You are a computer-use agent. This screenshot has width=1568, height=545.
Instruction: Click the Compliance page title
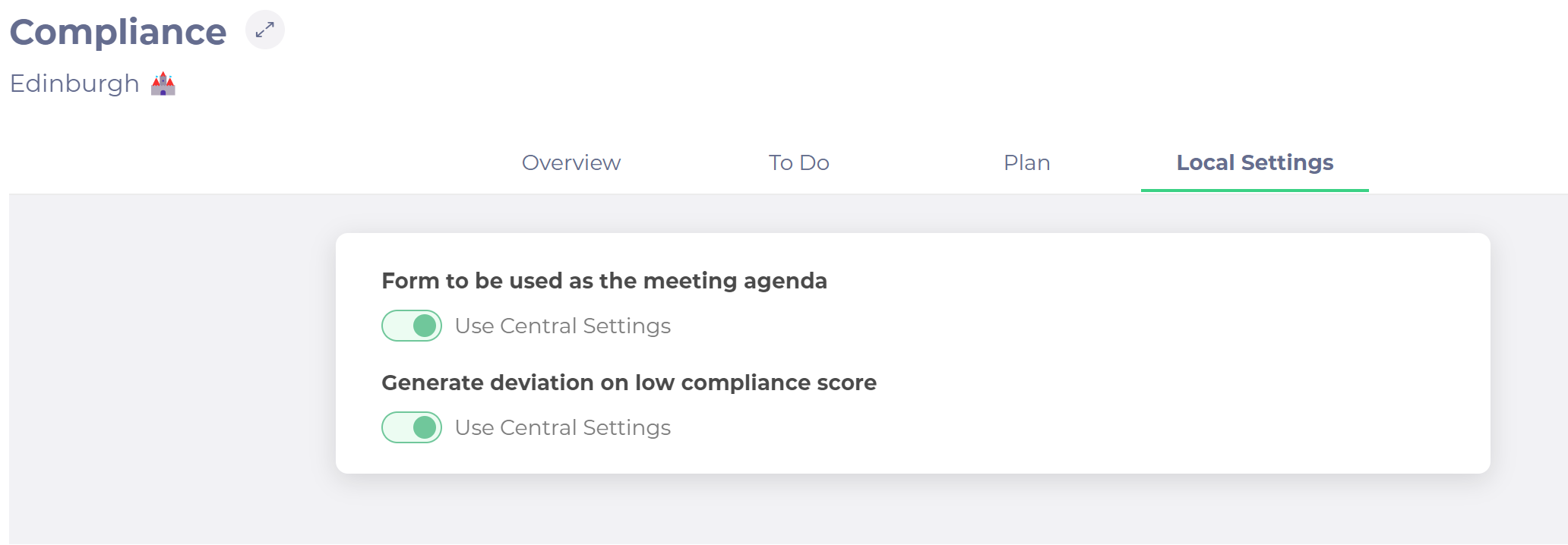click(x=119, y=32)
